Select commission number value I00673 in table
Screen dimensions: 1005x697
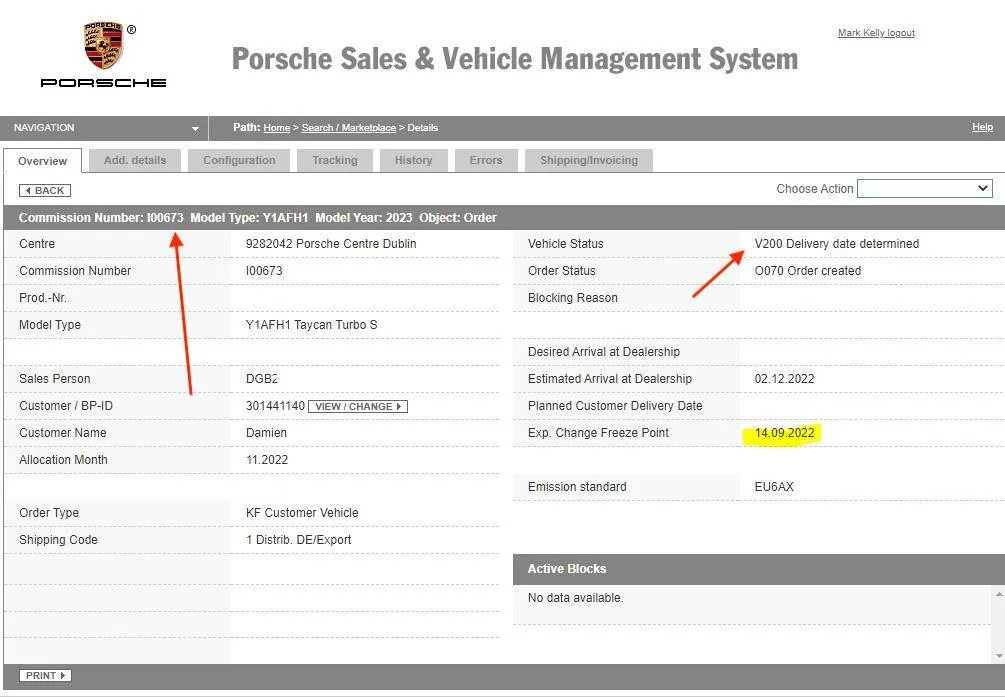264,271
